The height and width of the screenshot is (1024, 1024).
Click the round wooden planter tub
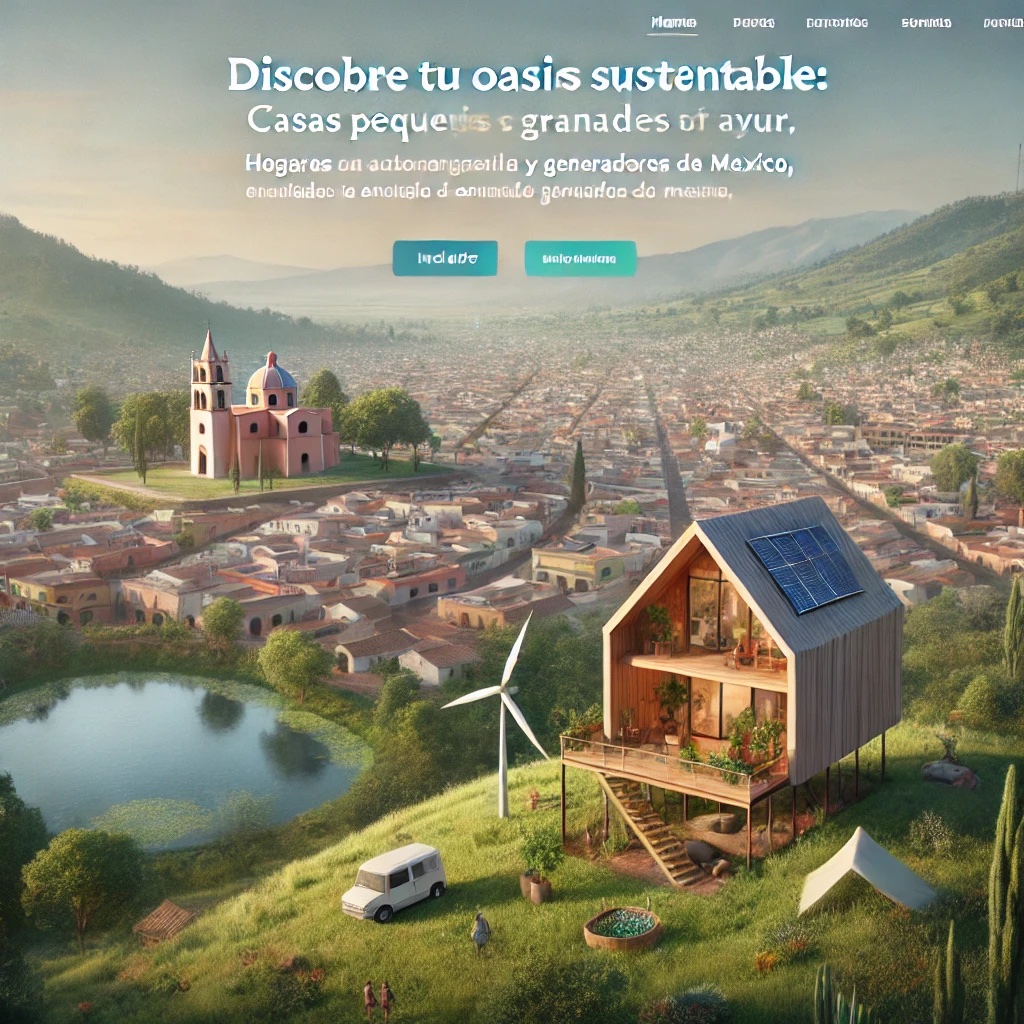coord(622,927)
